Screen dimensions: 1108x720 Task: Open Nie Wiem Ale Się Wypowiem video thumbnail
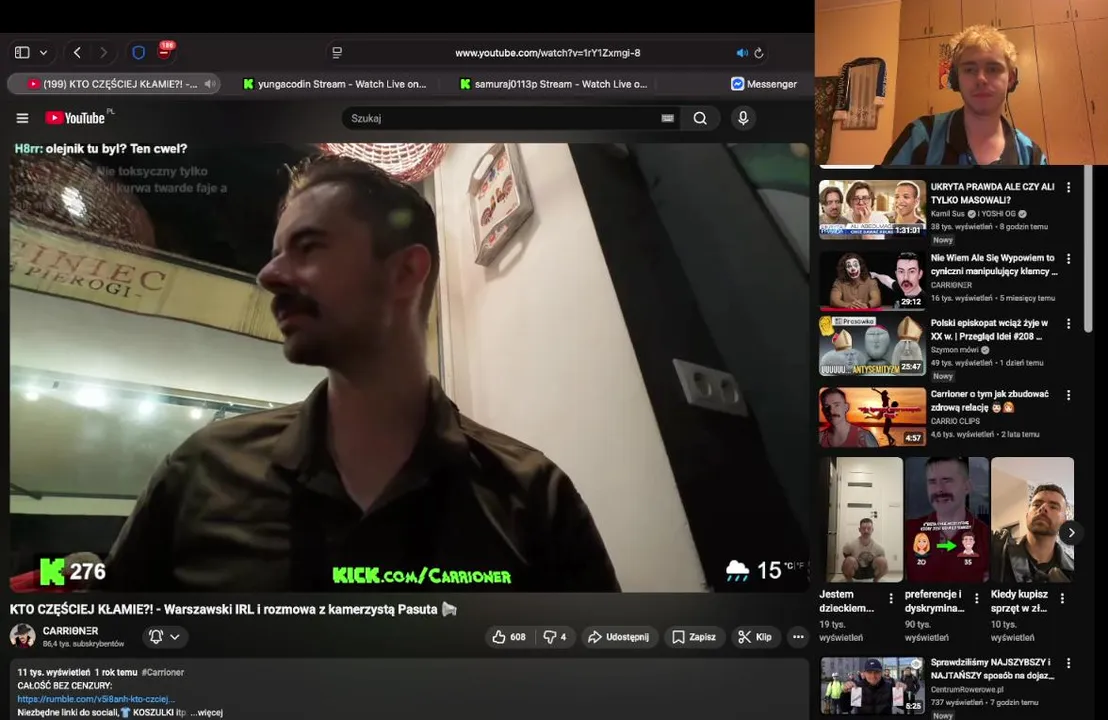(872, 281)
